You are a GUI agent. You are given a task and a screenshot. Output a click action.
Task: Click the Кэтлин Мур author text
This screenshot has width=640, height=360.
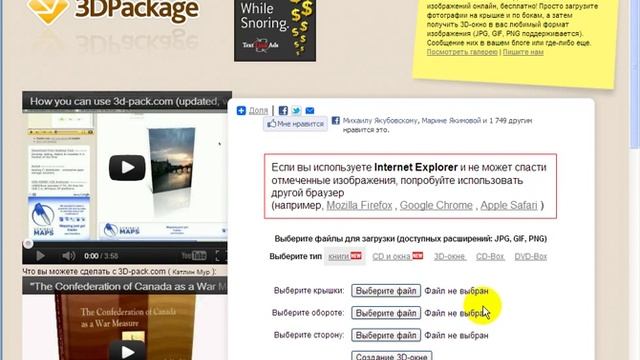point(191,271)
